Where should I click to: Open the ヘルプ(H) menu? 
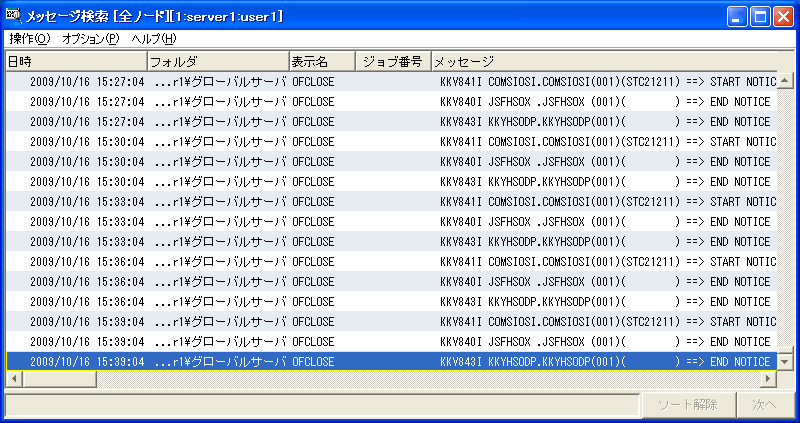[154, 39]
